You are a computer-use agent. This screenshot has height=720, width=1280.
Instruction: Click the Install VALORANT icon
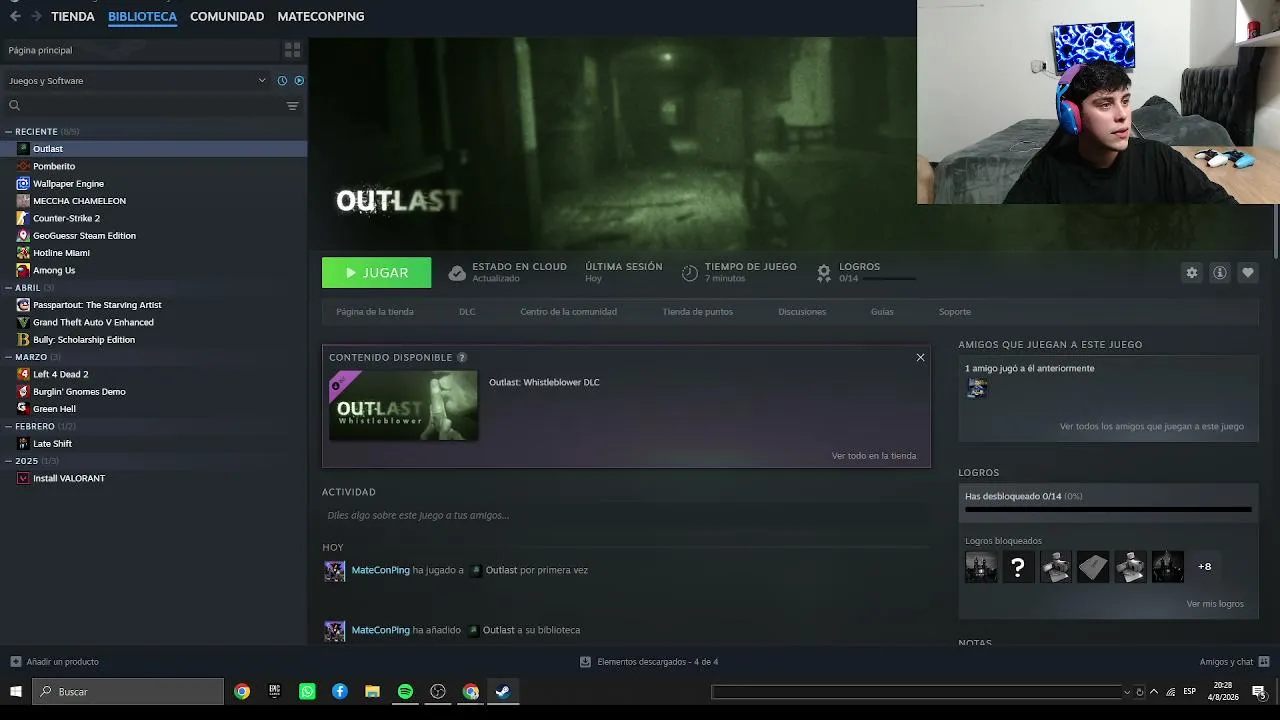(x=23, y=478)
